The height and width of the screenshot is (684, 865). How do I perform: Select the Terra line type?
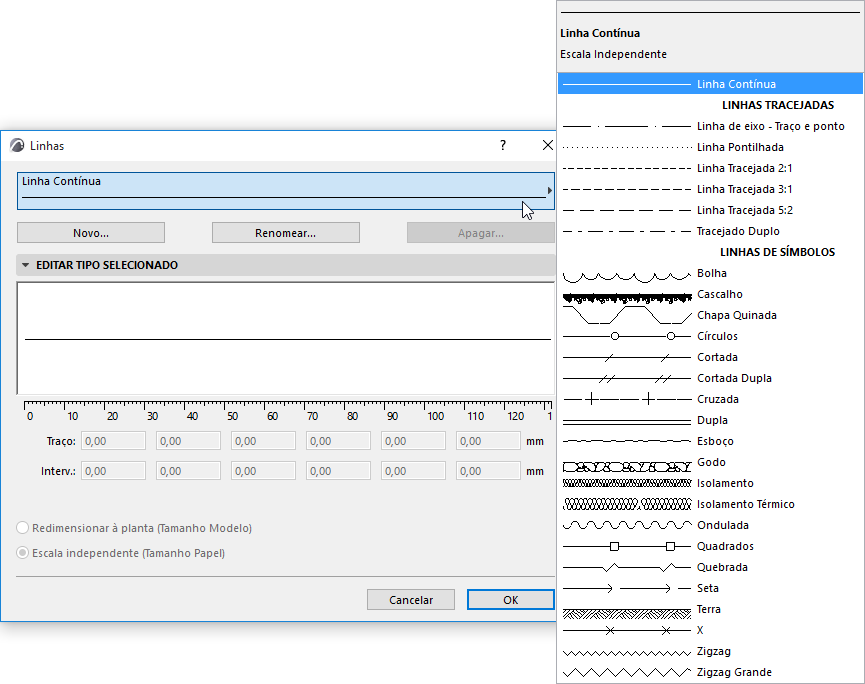click(710, 609)
